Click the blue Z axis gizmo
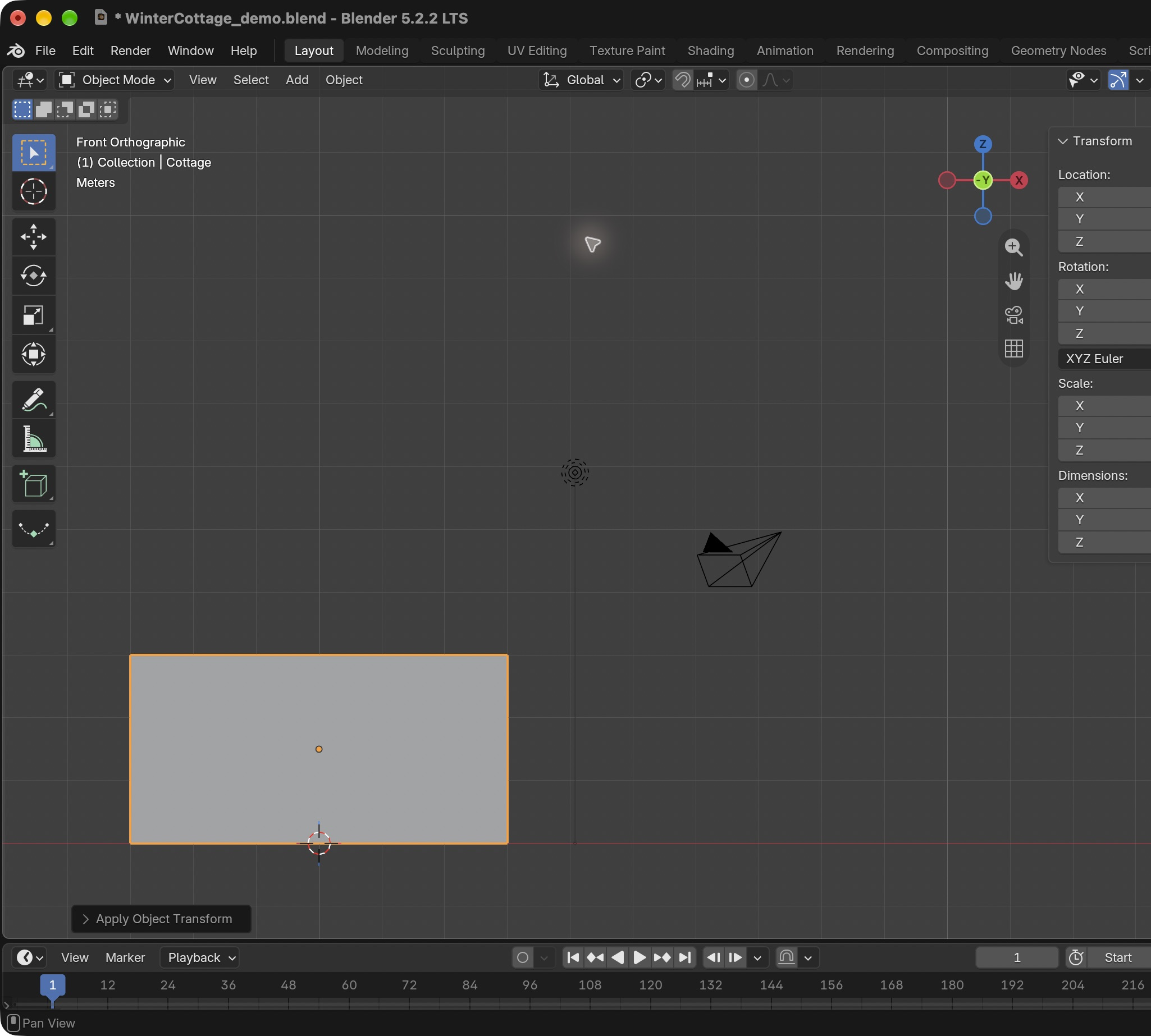The height and width of the screenshot is (1036, 1151). point(983,144)
